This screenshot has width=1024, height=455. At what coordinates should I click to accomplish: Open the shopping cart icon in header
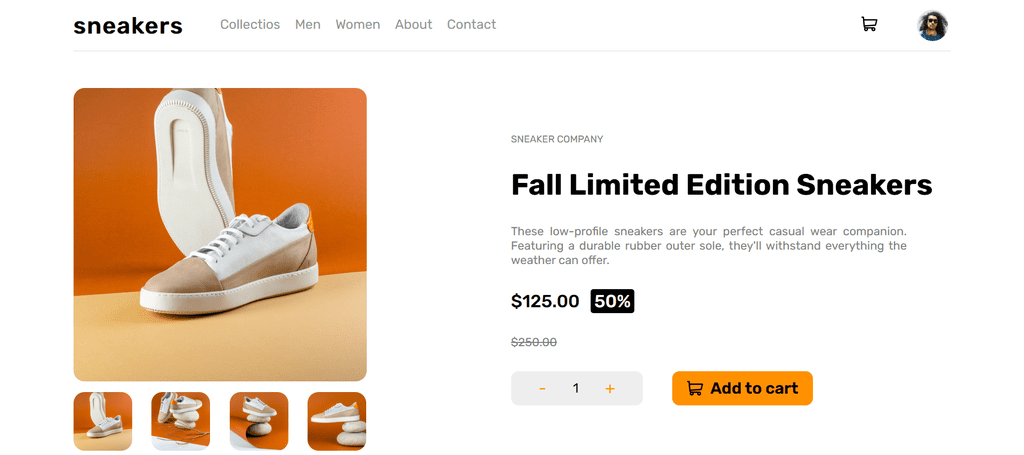coord(869,24)
